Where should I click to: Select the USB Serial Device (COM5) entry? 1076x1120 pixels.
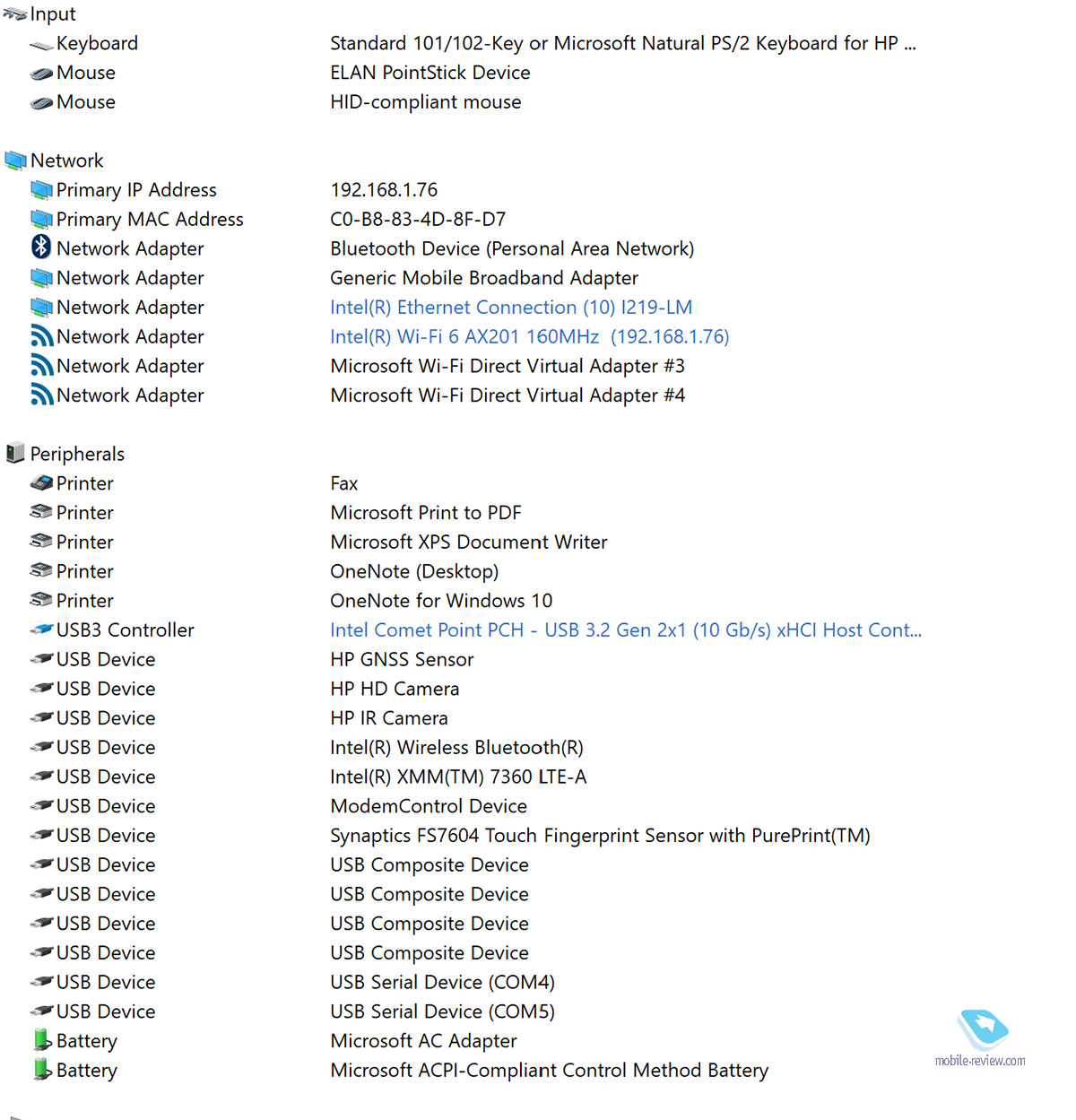click(x=442, y=1011)
